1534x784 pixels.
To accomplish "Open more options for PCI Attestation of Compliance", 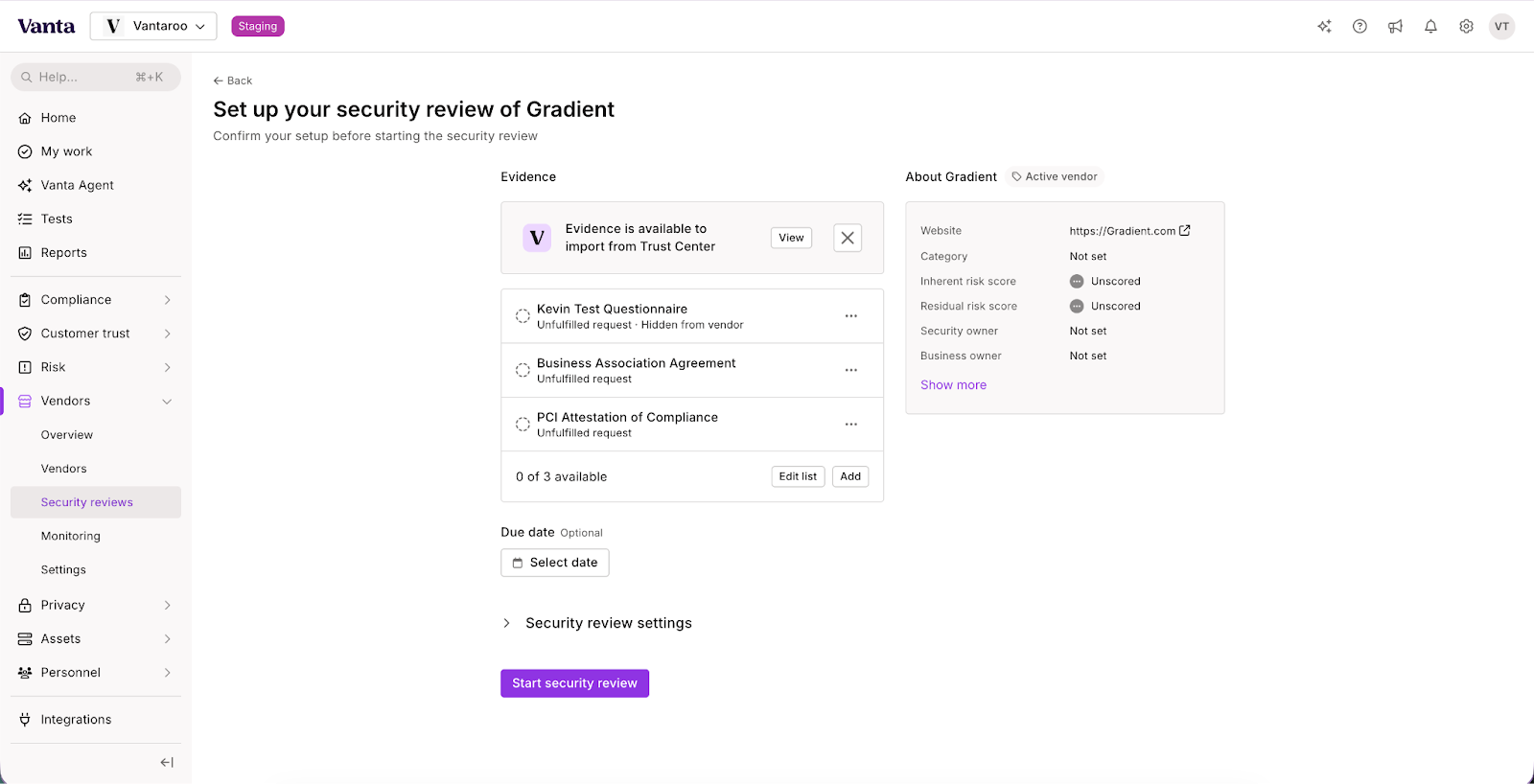I will [850, 424].
